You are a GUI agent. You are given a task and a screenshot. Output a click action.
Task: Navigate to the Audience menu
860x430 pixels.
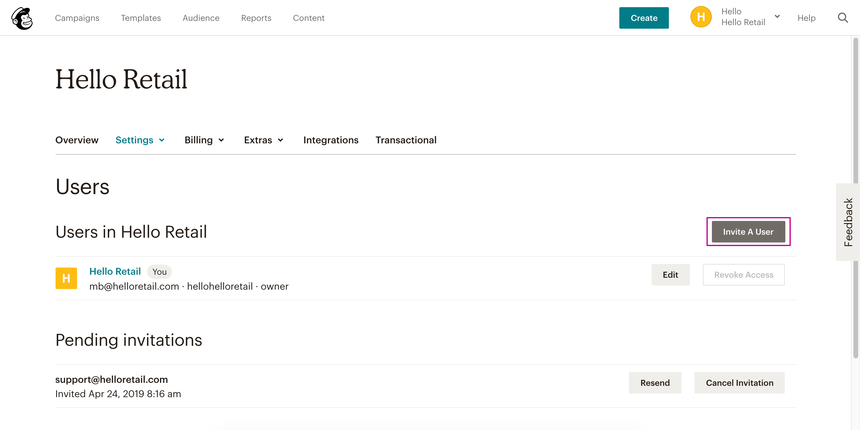click(201, 18)
